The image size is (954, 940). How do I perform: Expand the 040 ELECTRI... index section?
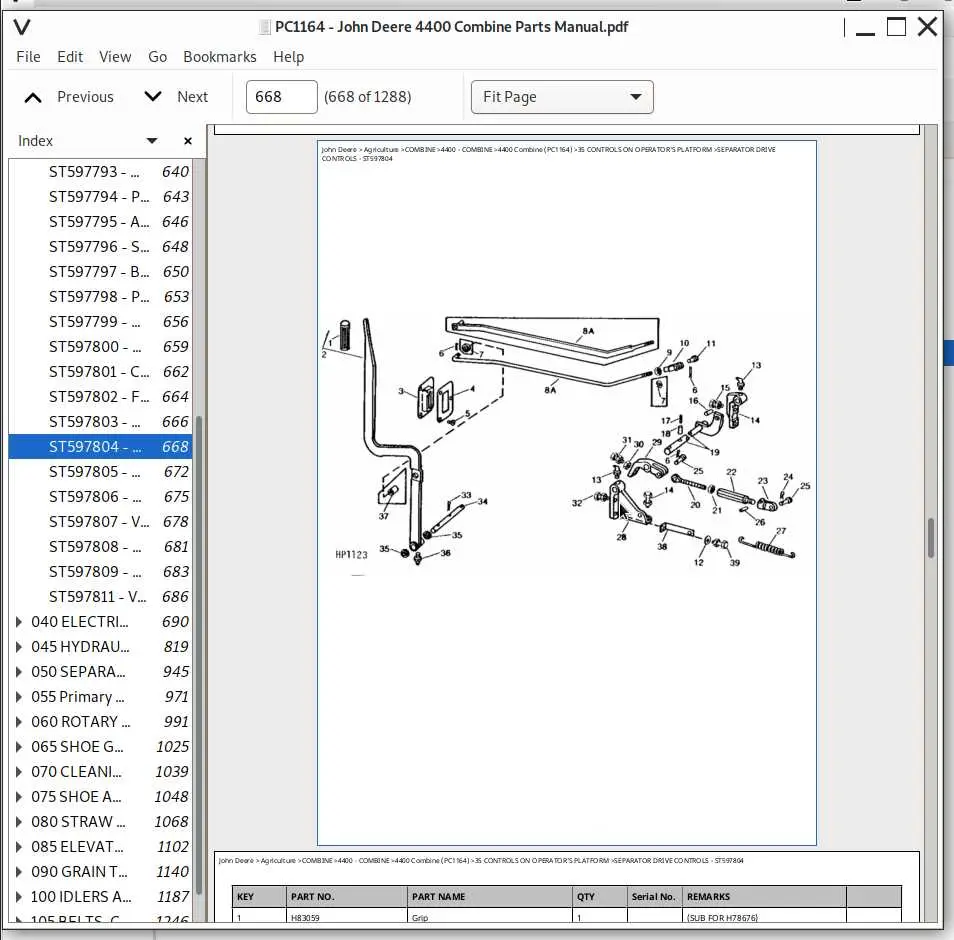click(x=19, y=621)
